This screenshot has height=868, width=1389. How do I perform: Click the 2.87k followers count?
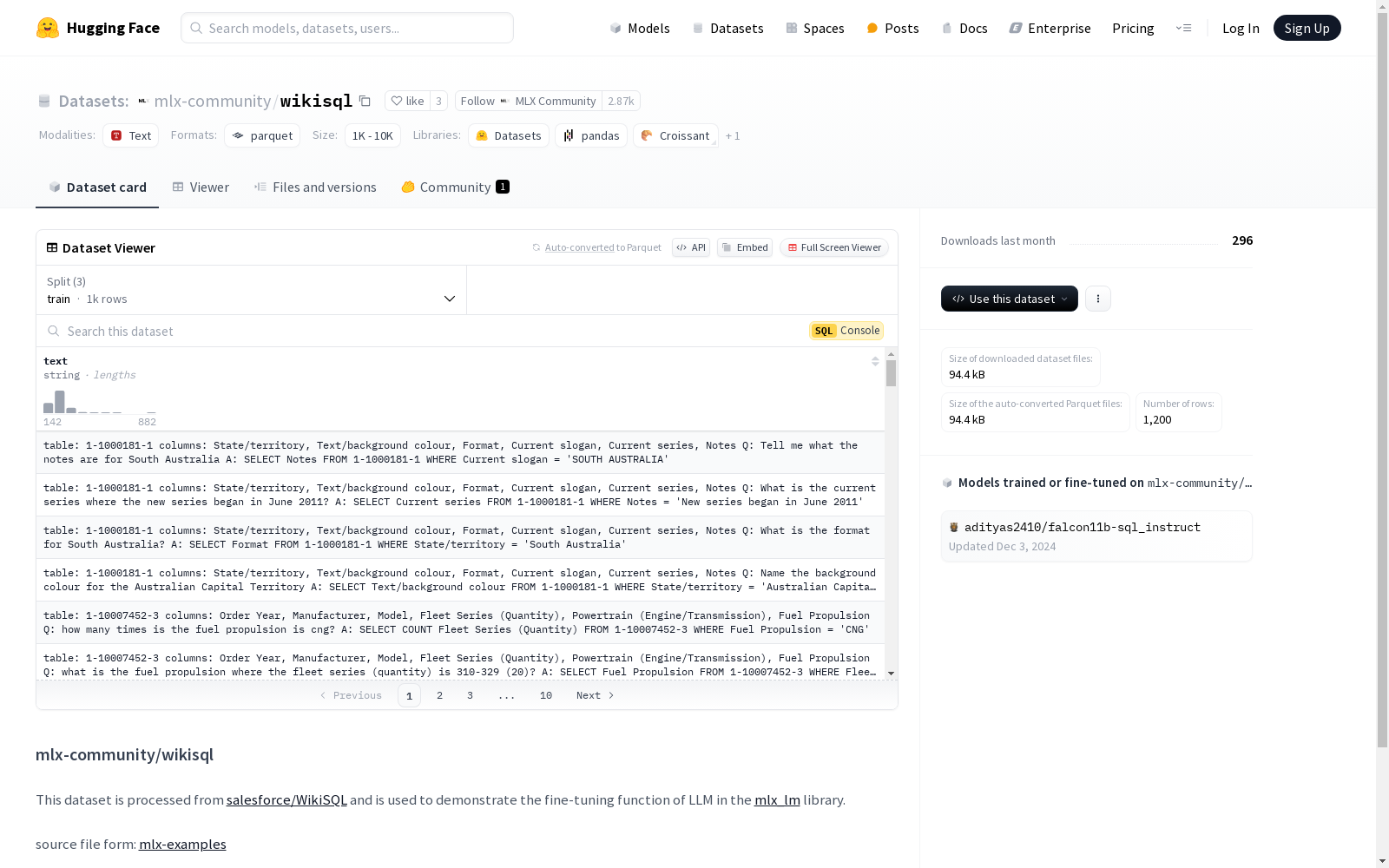(621, 101)
